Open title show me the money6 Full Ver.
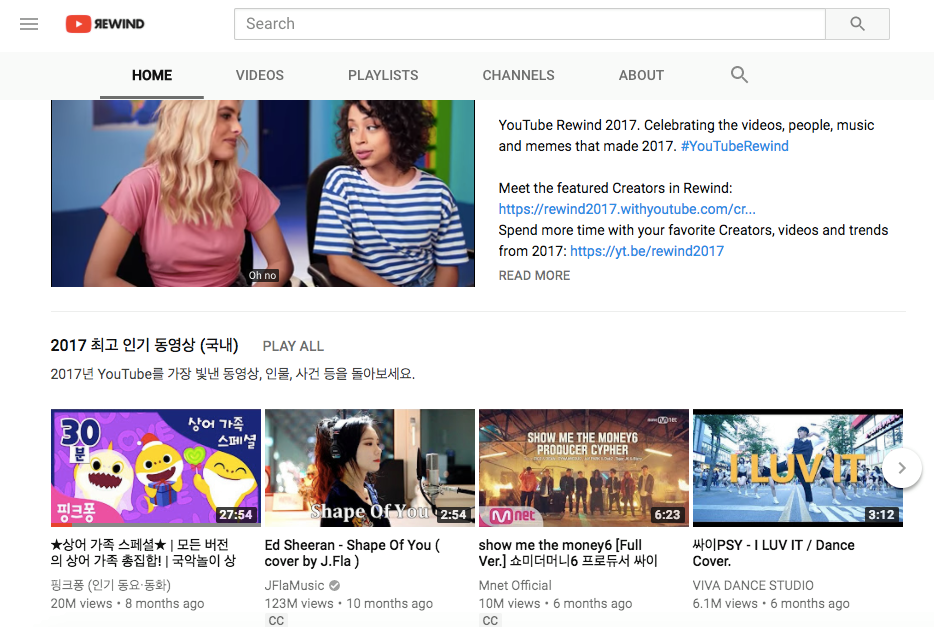The width and height of the screenshot is (934, 627). [x=568, y=553]
